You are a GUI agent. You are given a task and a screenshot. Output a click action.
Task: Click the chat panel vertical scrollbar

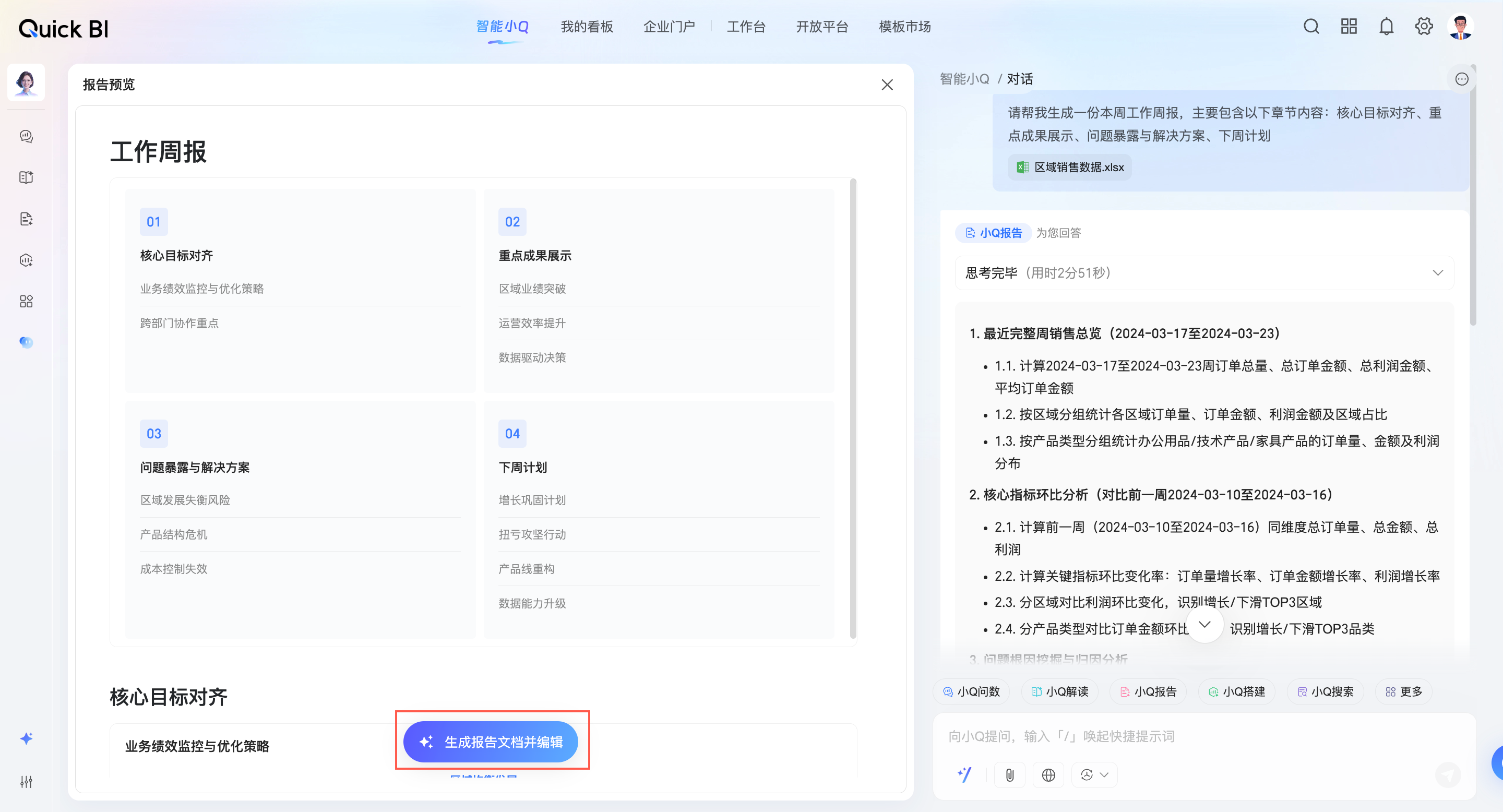click(1473, 195)
